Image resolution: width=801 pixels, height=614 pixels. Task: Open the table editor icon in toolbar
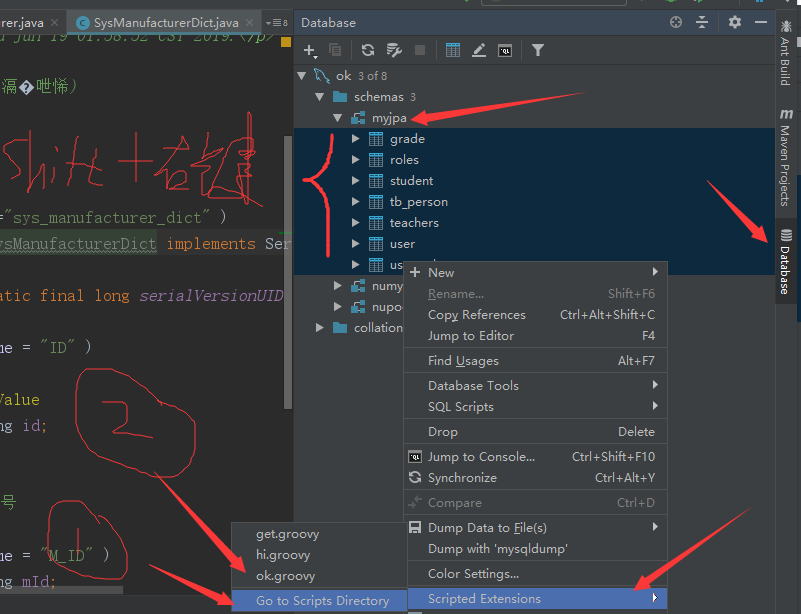click(453, 50)
